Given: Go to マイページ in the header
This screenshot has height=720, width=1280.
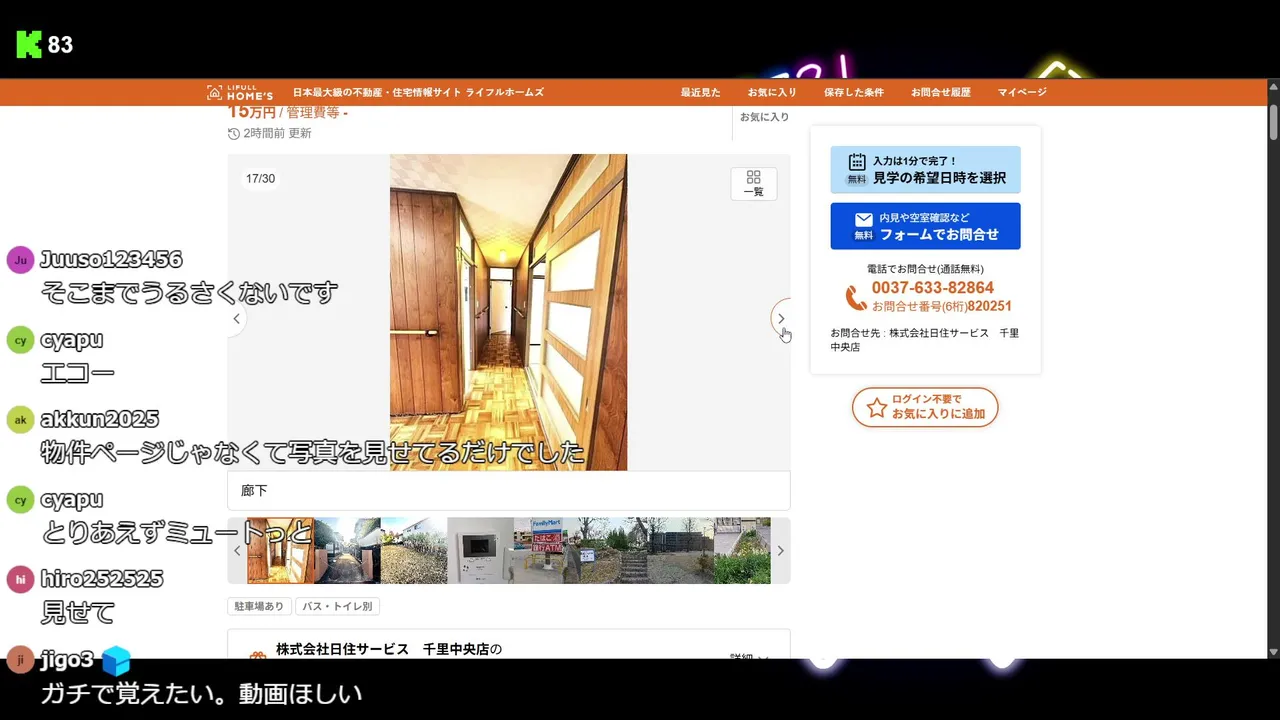Looking at the screenshot, I should (x=1022, y=92).
